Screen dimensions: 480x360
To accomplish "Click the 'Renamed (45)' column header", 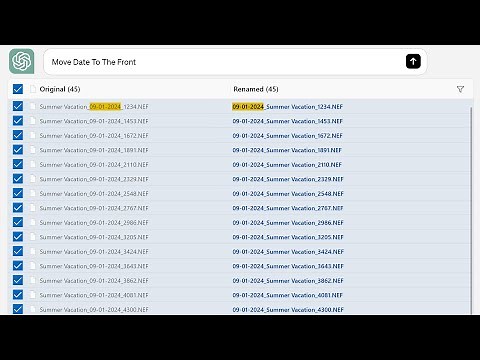I will [x=256, y=89].
